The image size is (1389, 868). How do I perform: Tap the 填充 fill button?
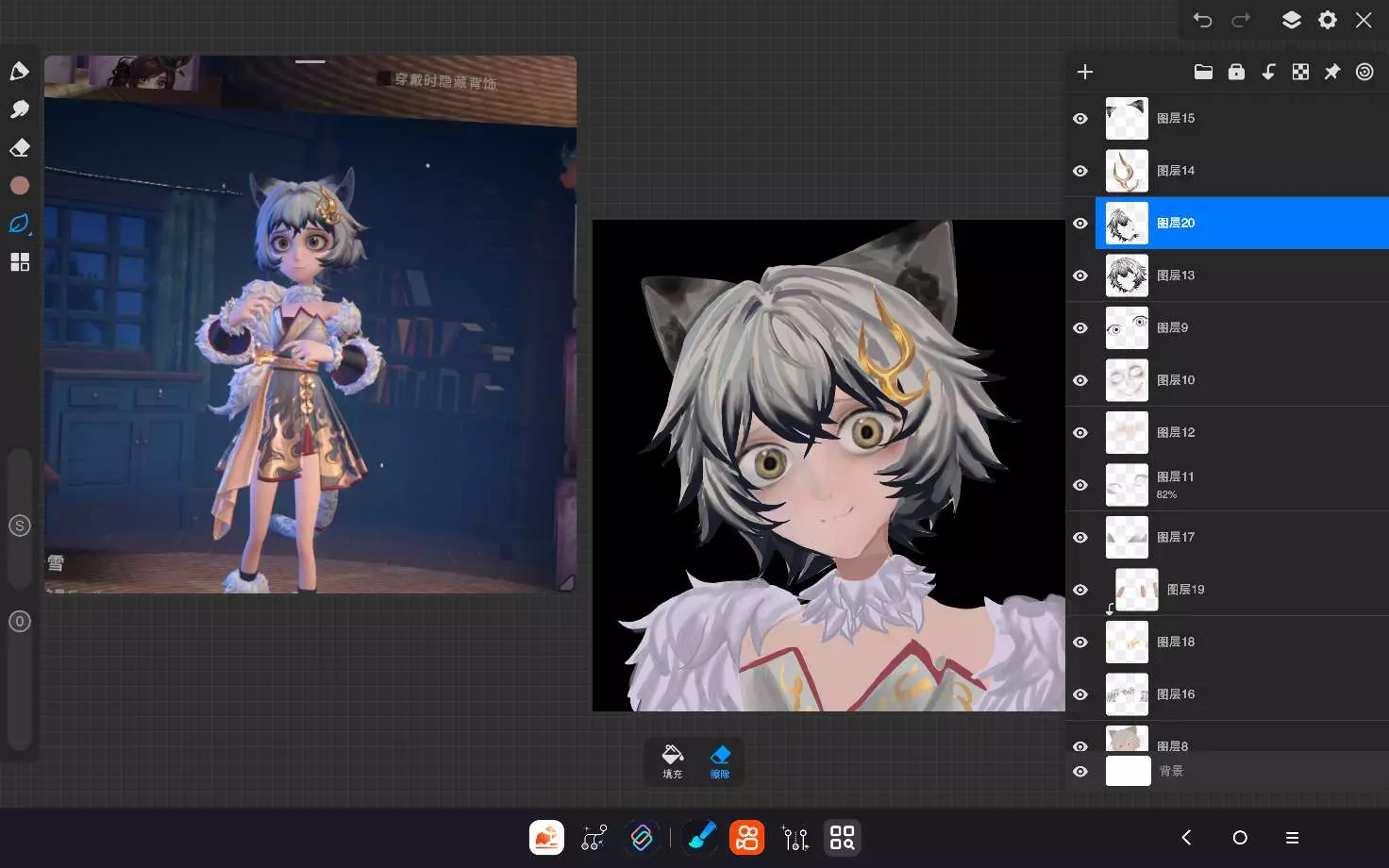pyautogui.click(x=673, y=761)
